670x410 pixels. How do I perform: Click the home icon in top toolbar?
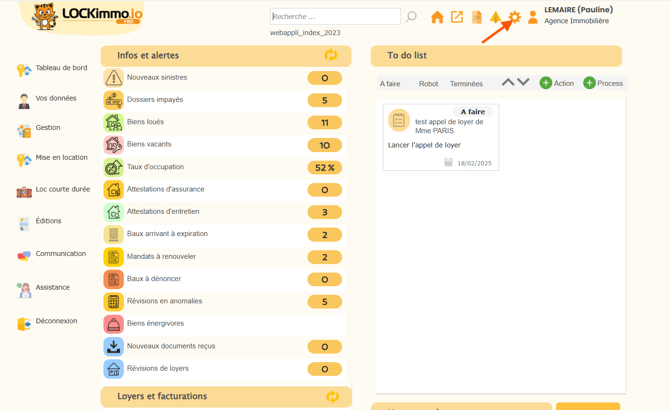pyautogui.click(x=437, y=17)
